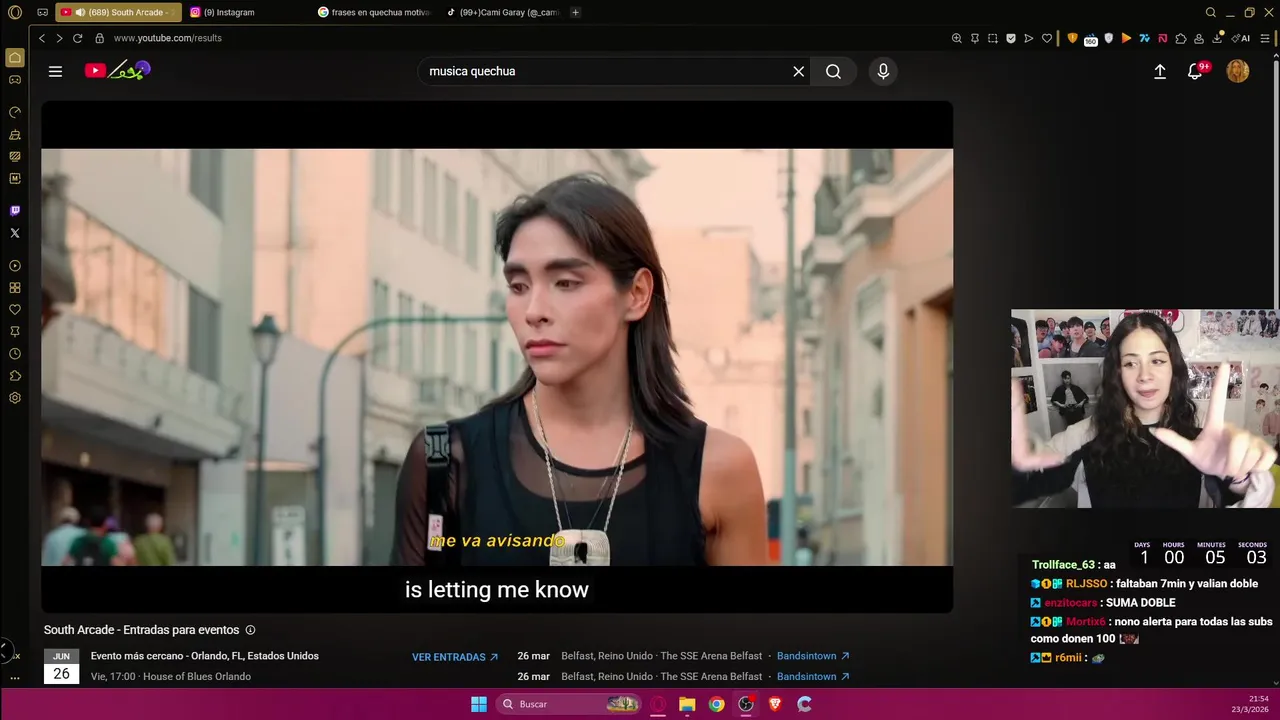This screenshot has height=720, width=1280.
Task: Click the South Arcade video player
Action: 497,357
